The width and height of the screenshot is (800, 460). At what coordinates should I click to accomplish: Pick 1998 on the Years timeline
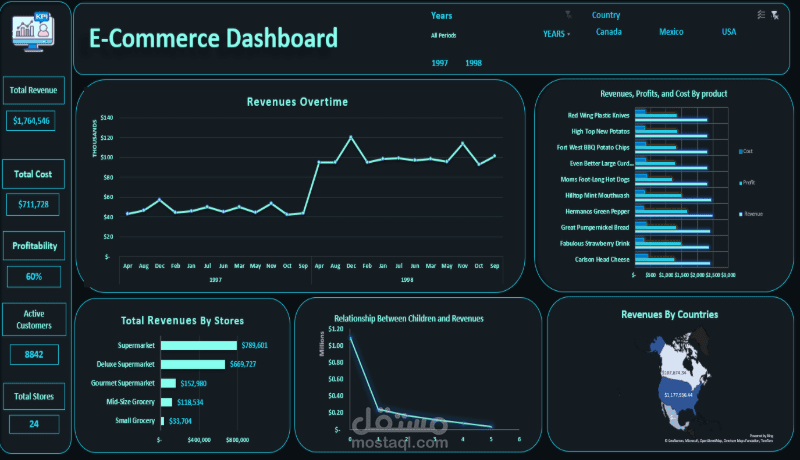473,63
